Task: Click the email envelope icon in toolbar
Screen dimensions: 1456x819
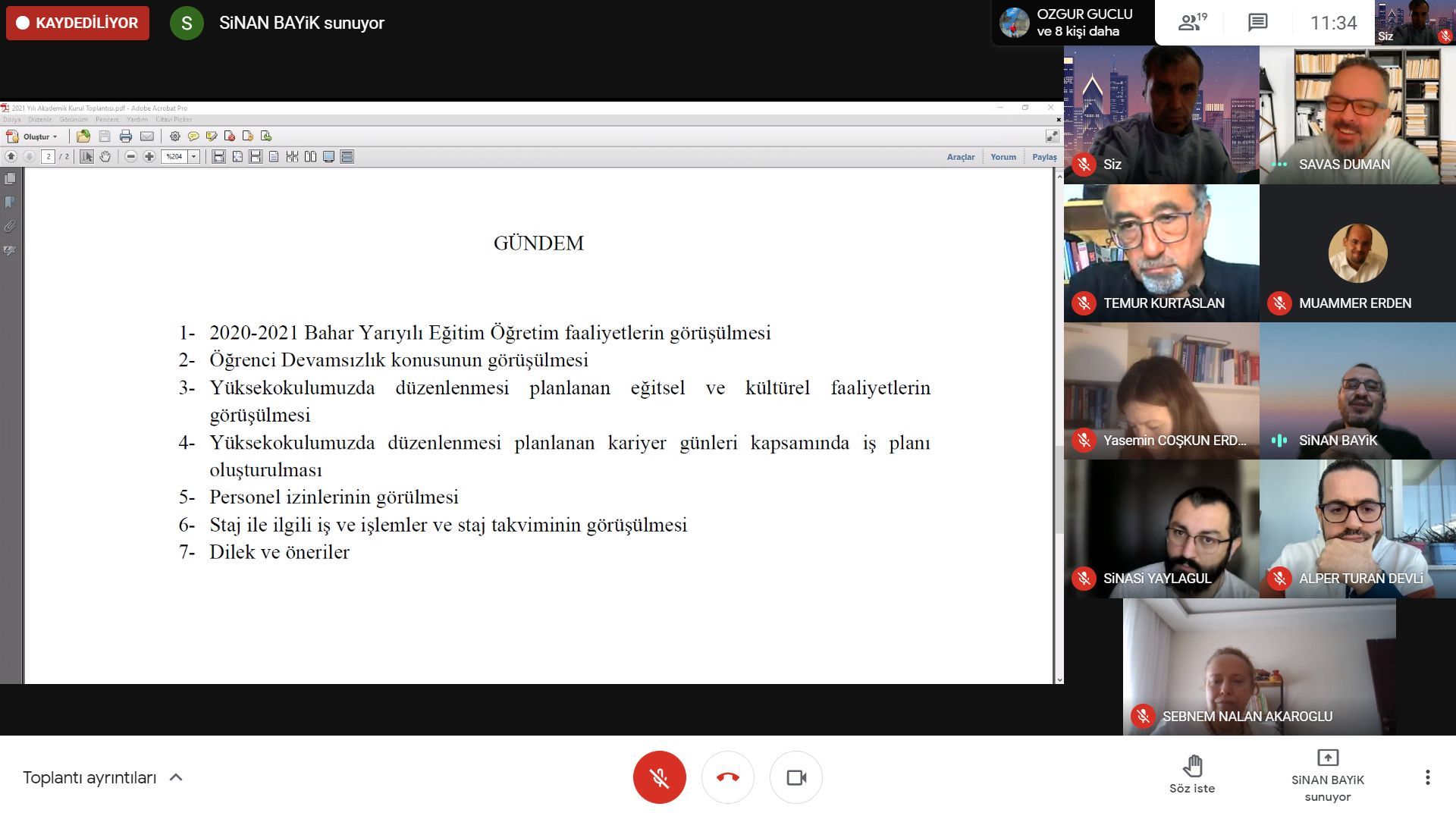Action: pos(147,136)
